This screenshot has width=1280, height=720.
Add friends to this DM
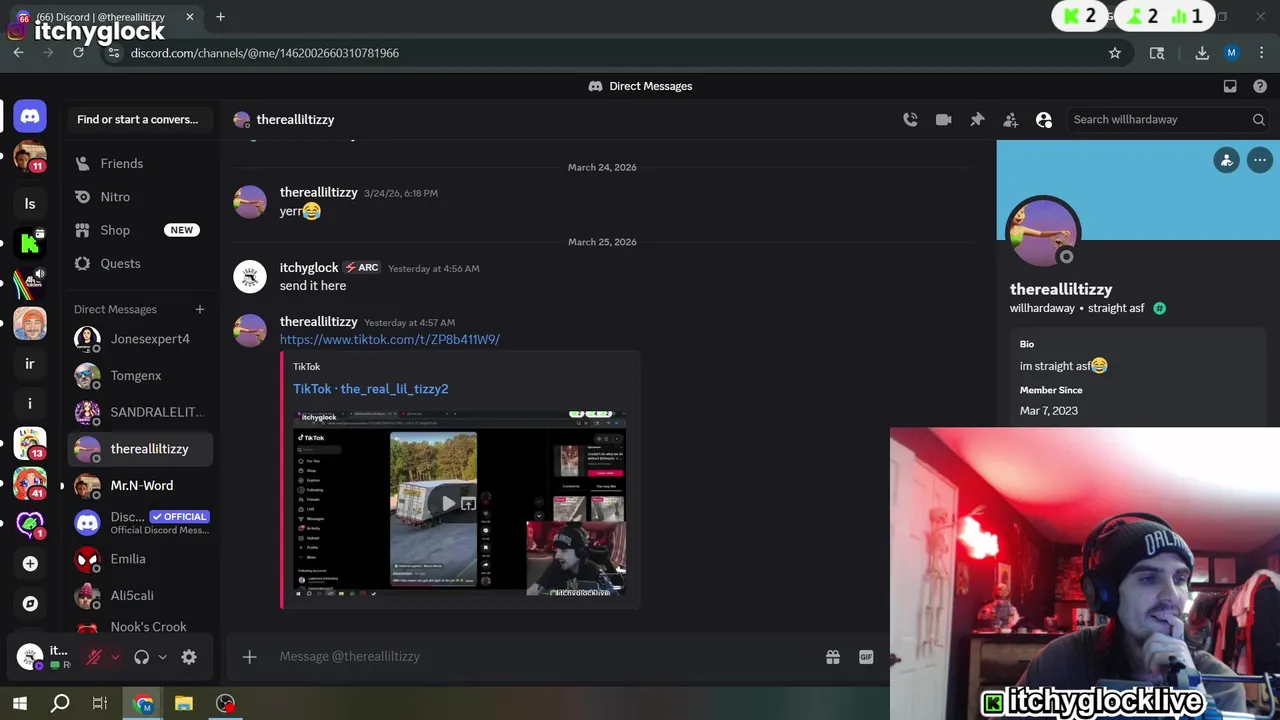pos(1010,119)
